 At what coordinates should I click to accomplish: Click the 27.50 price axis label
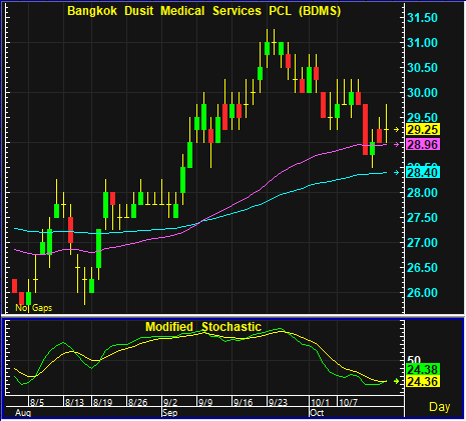coord(422,218)
